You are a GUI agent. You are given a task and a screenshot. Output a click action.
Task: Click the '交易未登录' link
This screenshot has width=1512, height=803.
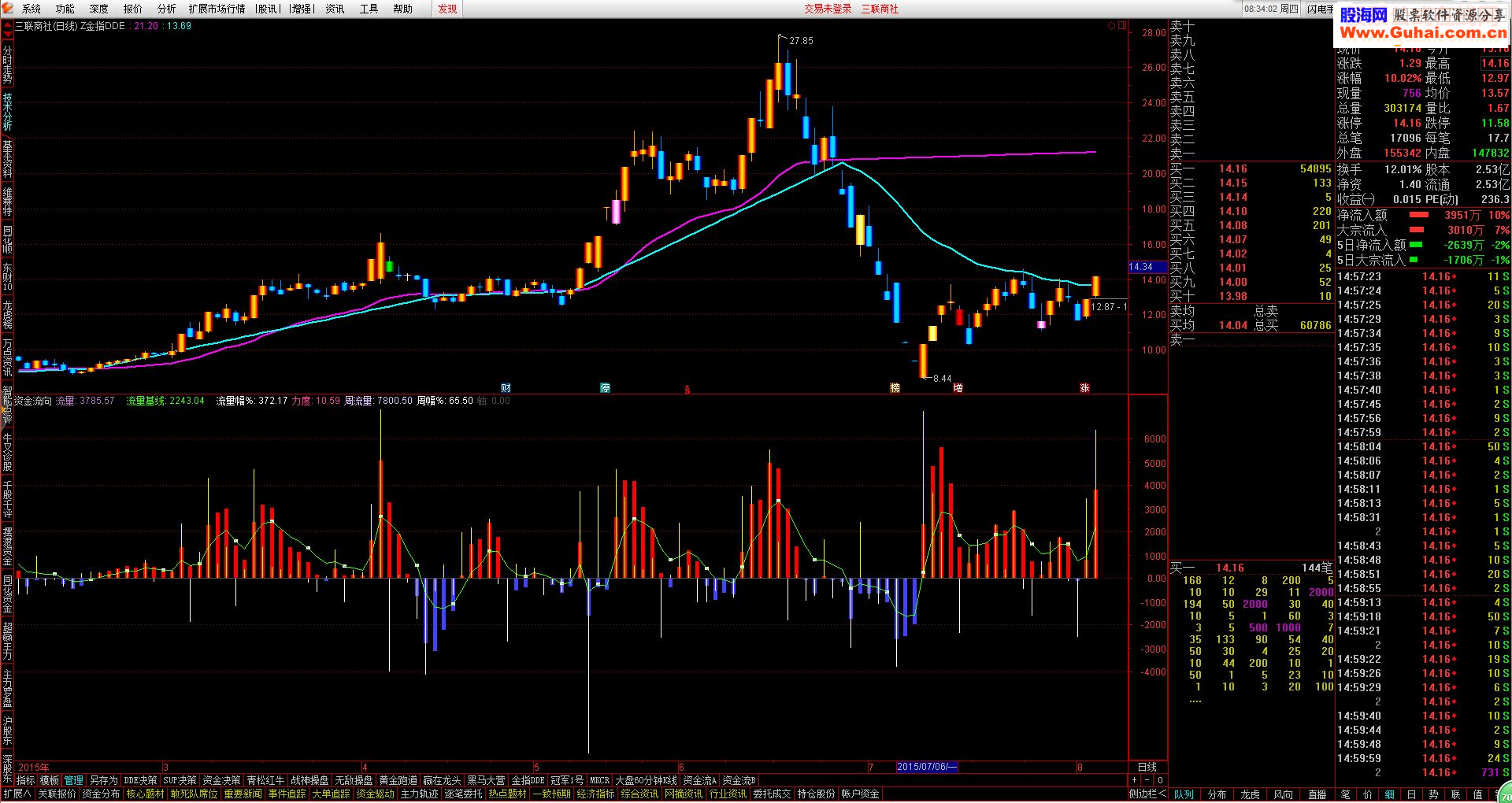tap(828, 9)
